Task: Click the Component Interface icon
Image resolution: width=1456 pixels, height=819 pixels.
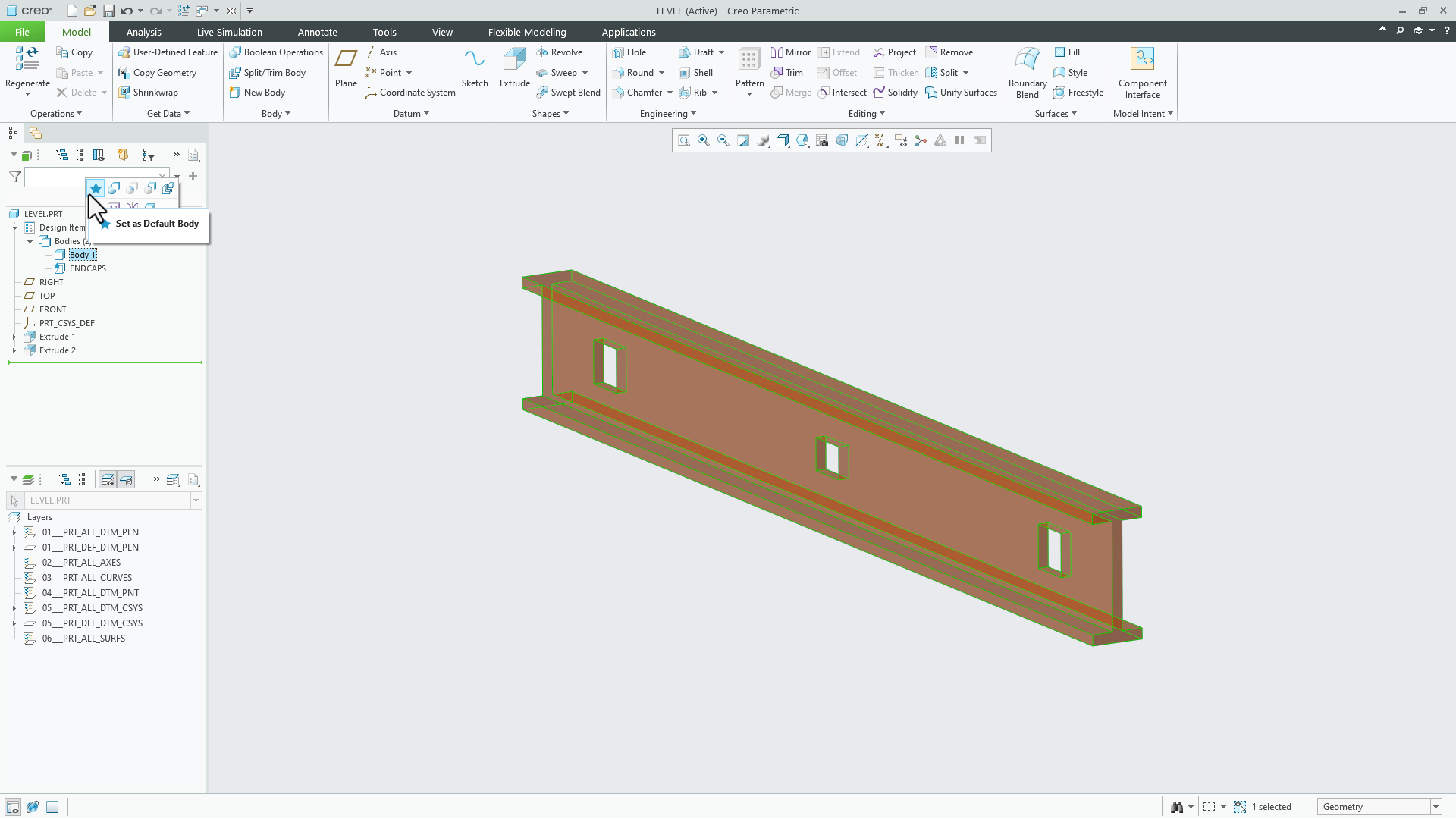Action: click(x=1142, y=59)
